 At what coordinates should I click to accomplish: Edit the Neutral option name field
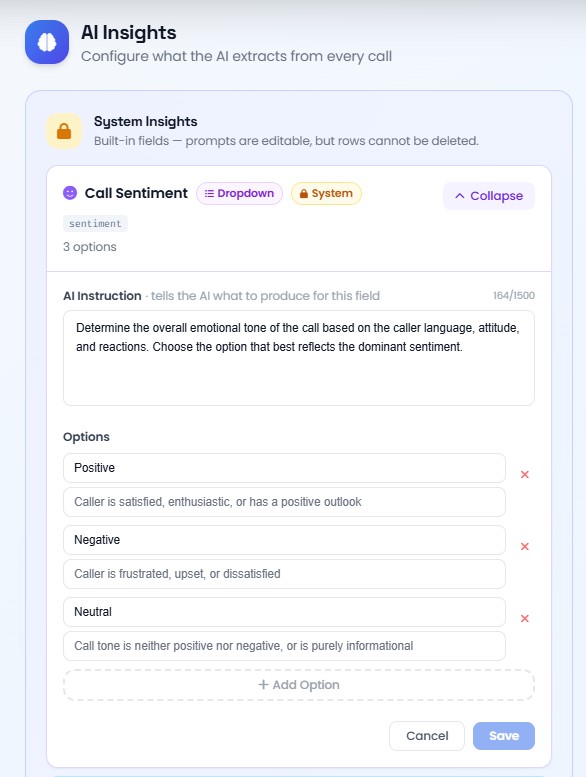click(284, 612)
